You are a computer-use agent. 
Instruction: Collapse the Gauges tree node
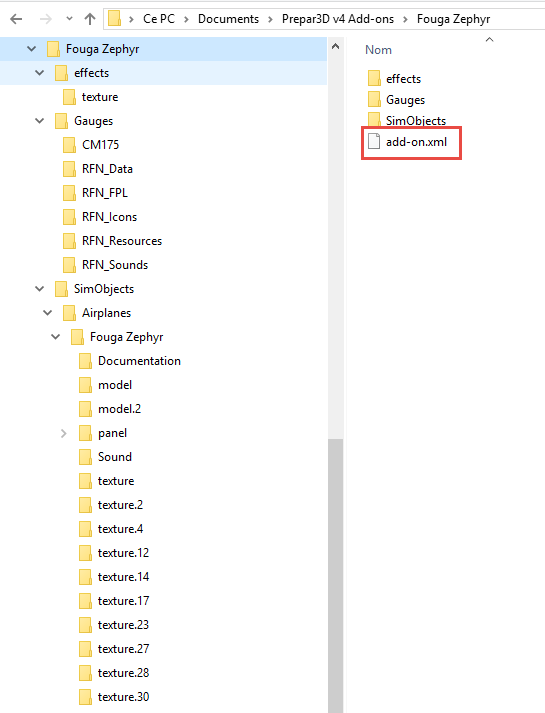(40, 121)
